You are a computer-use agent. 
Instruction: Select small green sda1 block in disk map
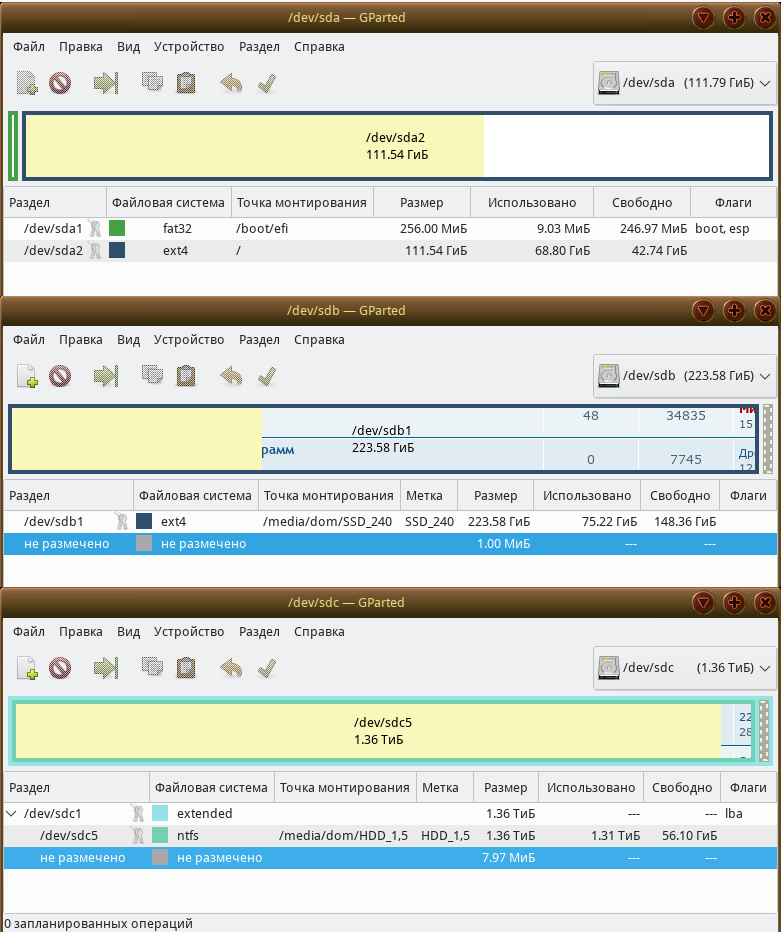[12, 146]
